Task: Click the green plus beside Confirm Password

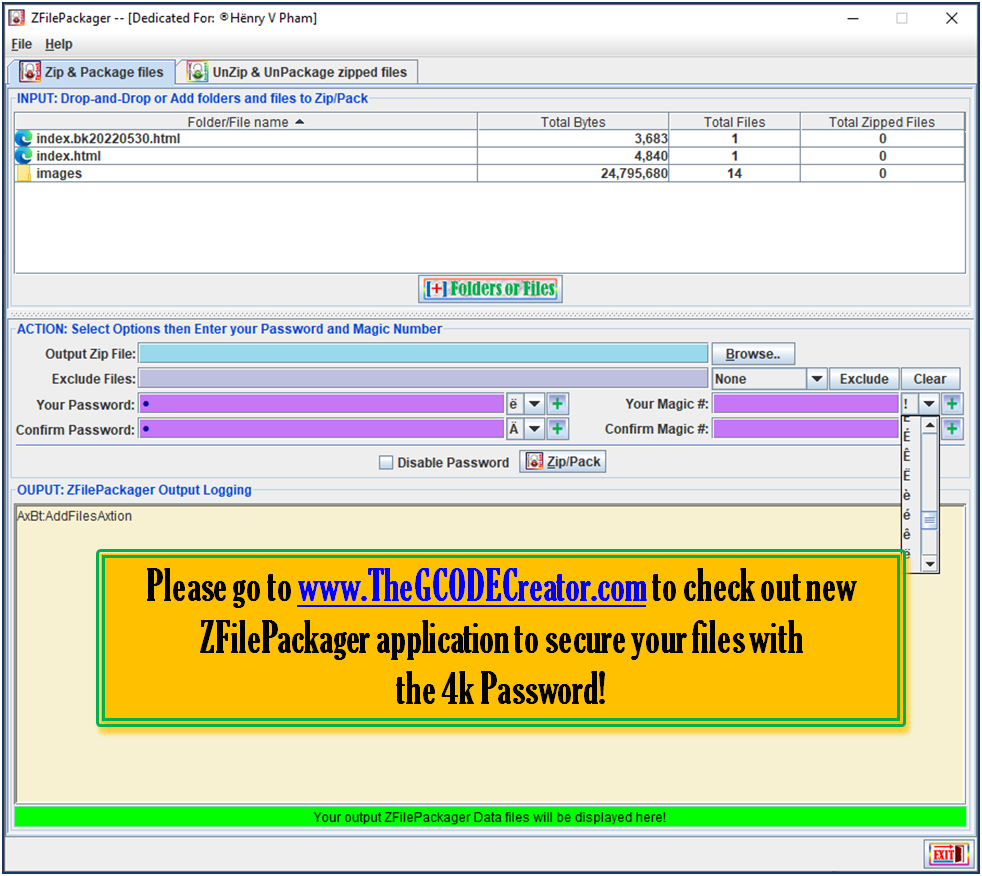Action: click(x=558, y=429)
